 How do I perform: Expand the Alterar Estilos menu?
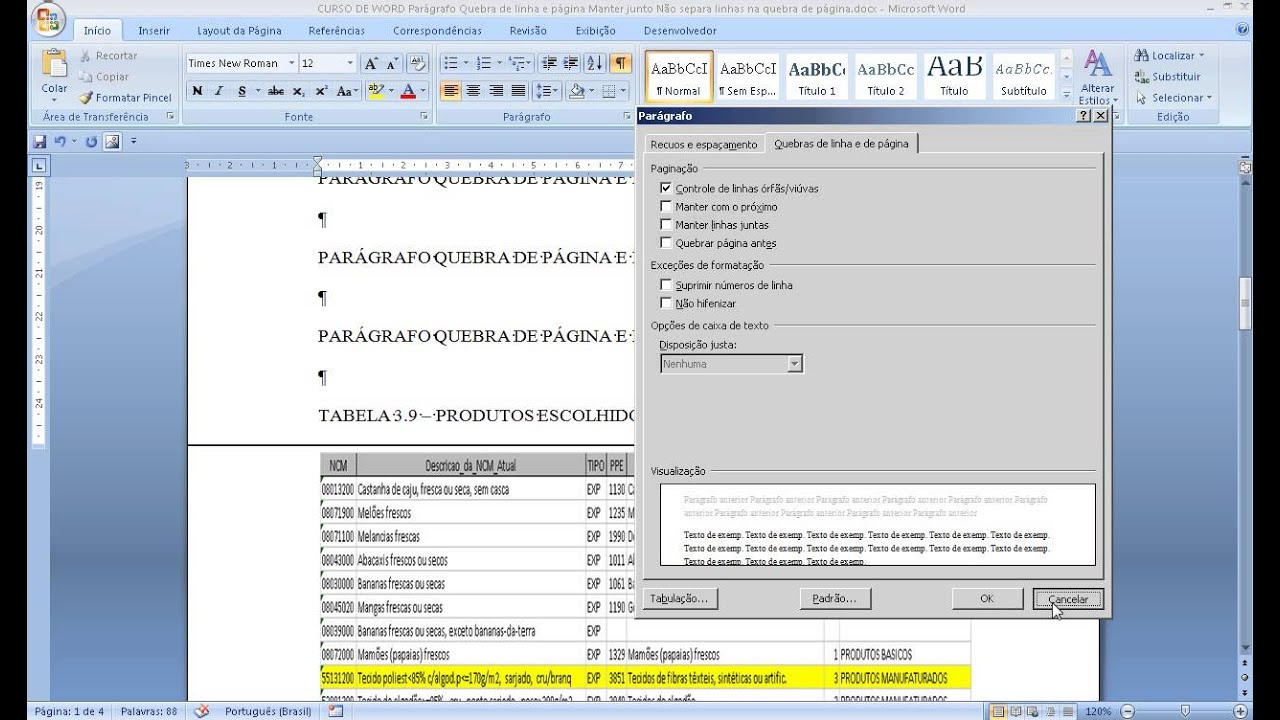point(1097,77)
